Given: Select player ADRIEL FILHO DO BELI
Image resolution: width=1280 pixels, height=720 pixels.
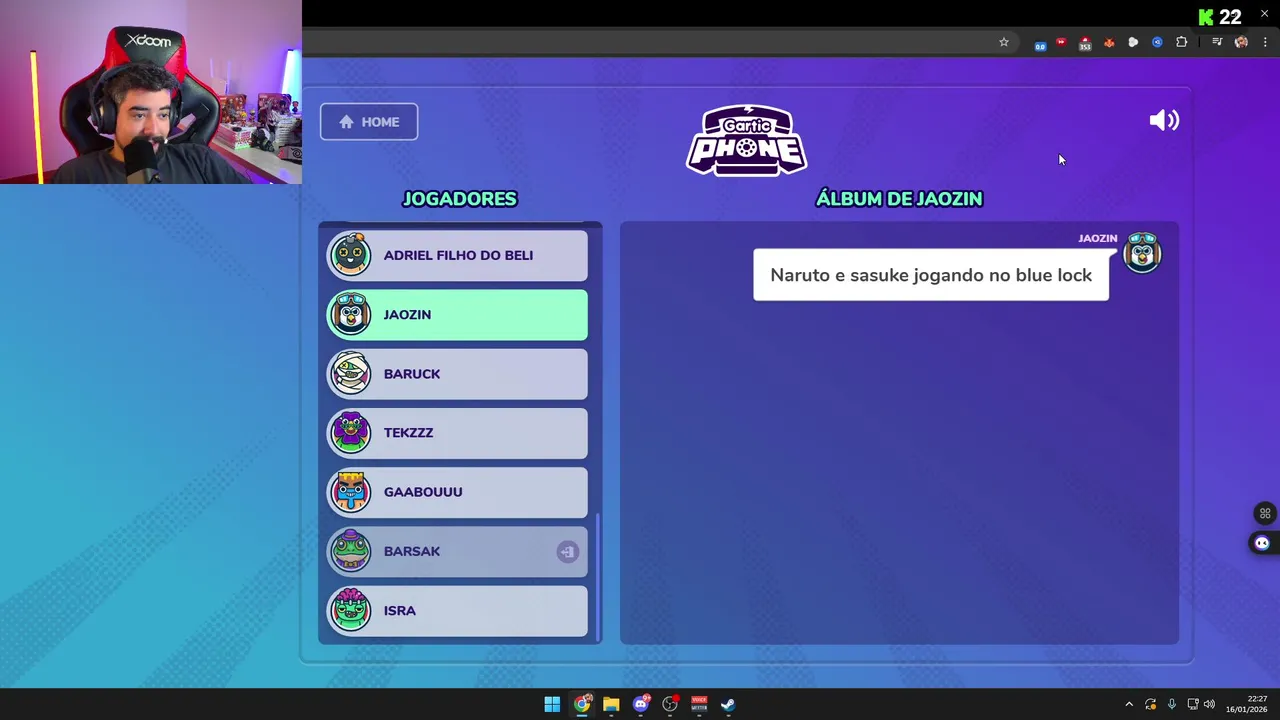Looking at the screenshot, I should 458,255.
